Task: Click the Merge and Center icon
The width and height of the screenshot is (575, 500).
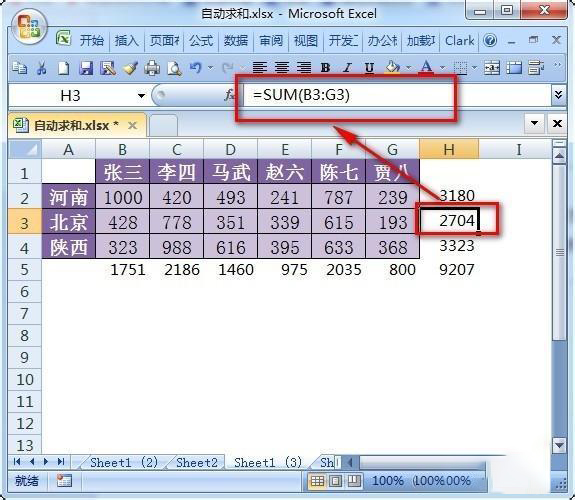Action: [491, 67]
